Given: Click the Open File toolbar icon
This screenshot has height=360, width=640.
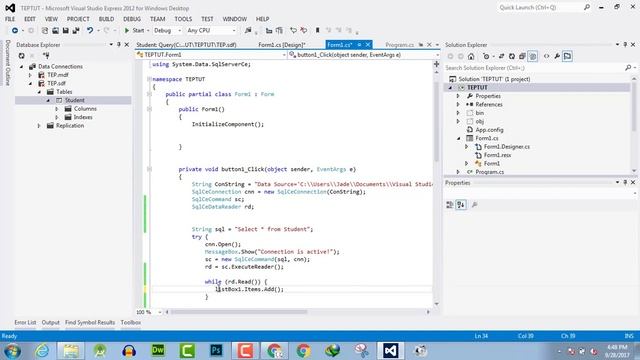Looking at the screenshot, I should 55,31.
